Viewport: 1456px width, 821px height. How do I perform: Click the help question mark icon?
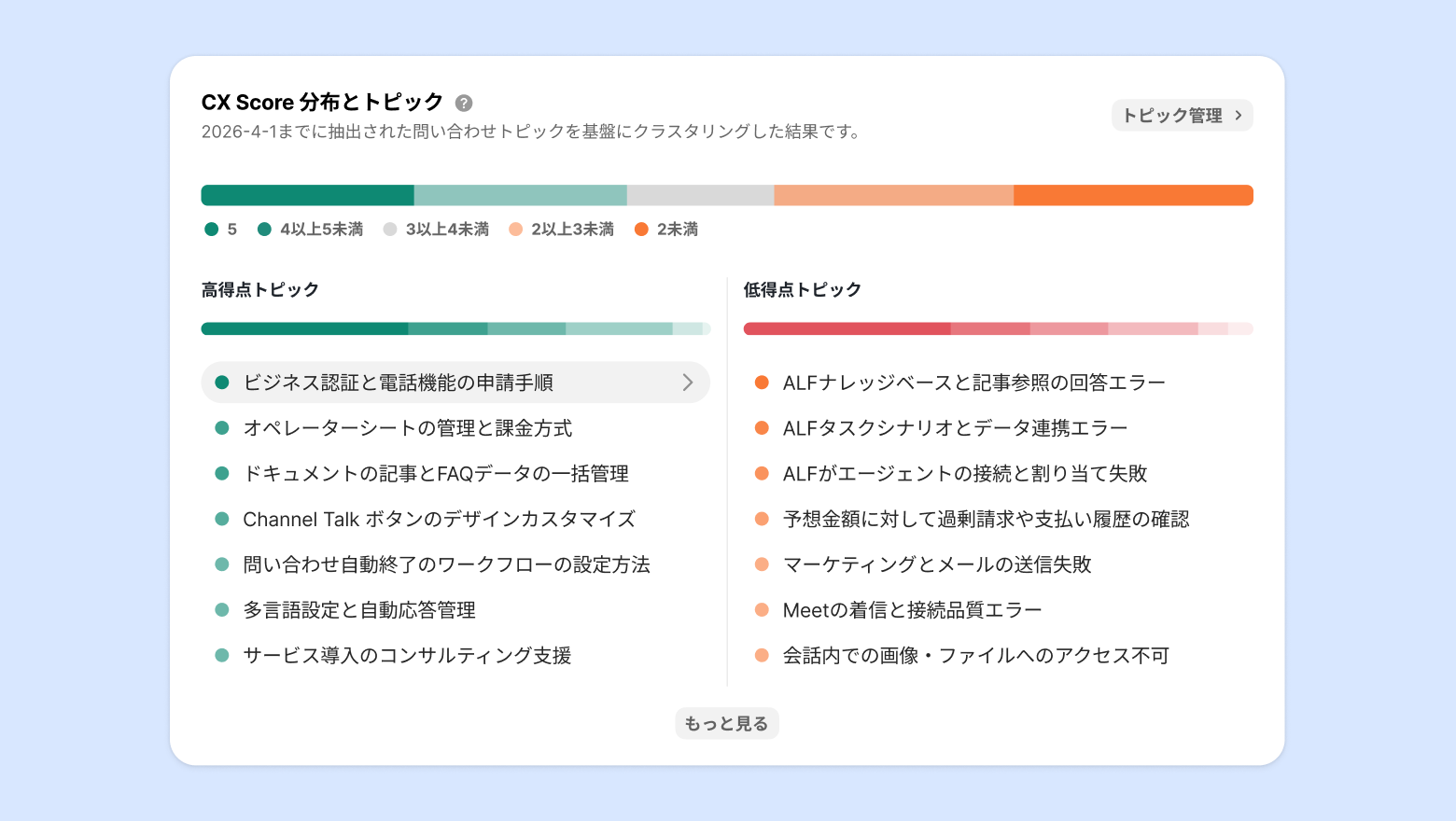[464, 103]
